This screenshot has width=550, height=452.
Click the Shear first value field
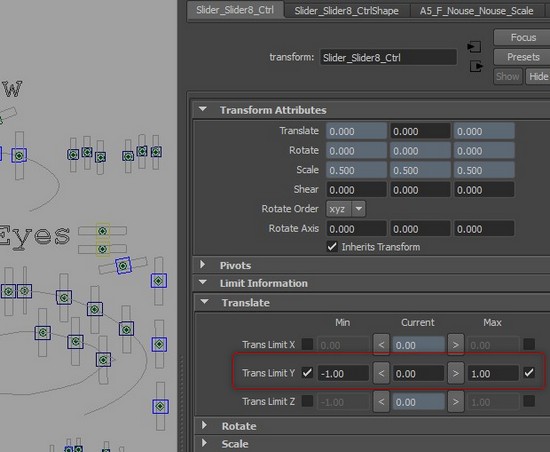click(356, 190)
